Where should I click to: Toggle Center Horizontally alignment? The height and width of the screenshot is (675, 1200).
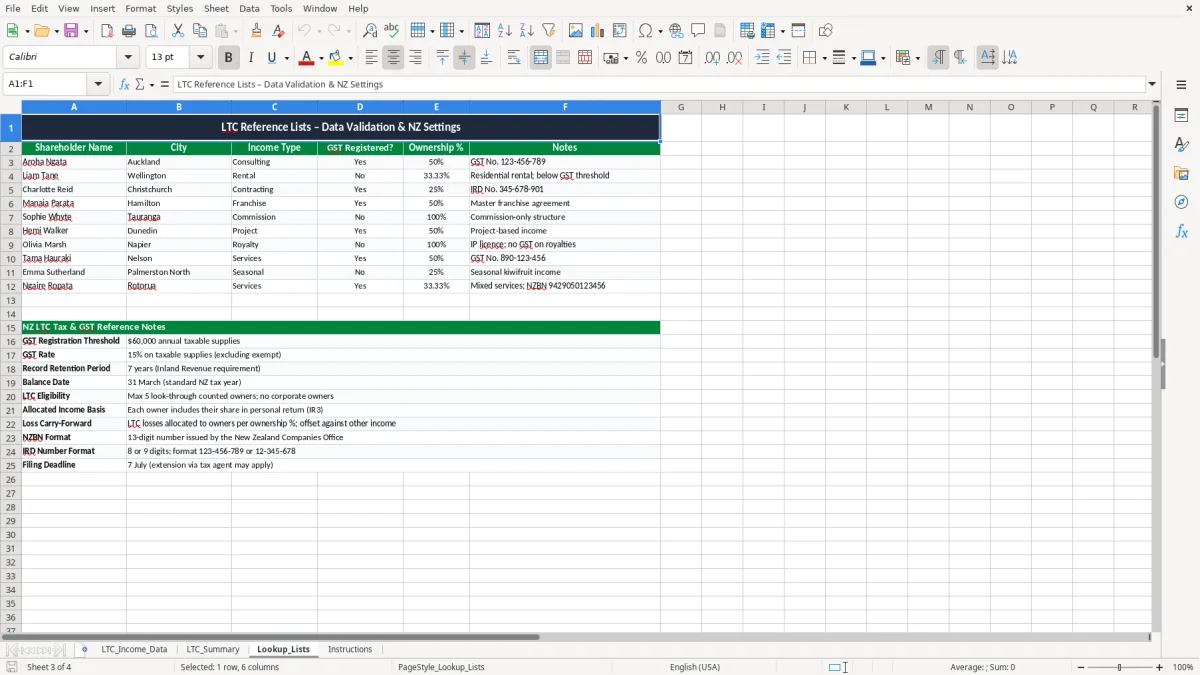click(393, 58)
